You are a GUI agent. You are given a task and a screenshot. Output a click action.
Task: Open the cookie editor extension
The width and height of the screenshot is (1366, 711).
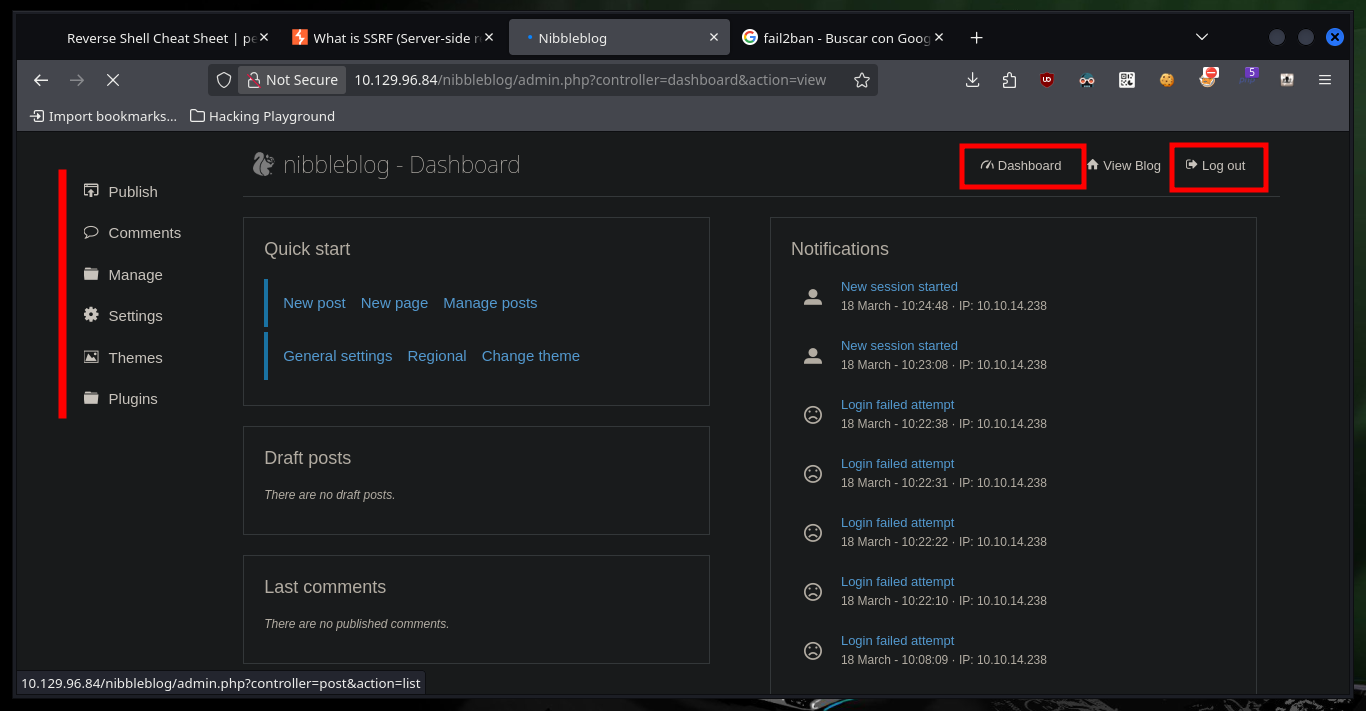click(x=1167, y=80)
